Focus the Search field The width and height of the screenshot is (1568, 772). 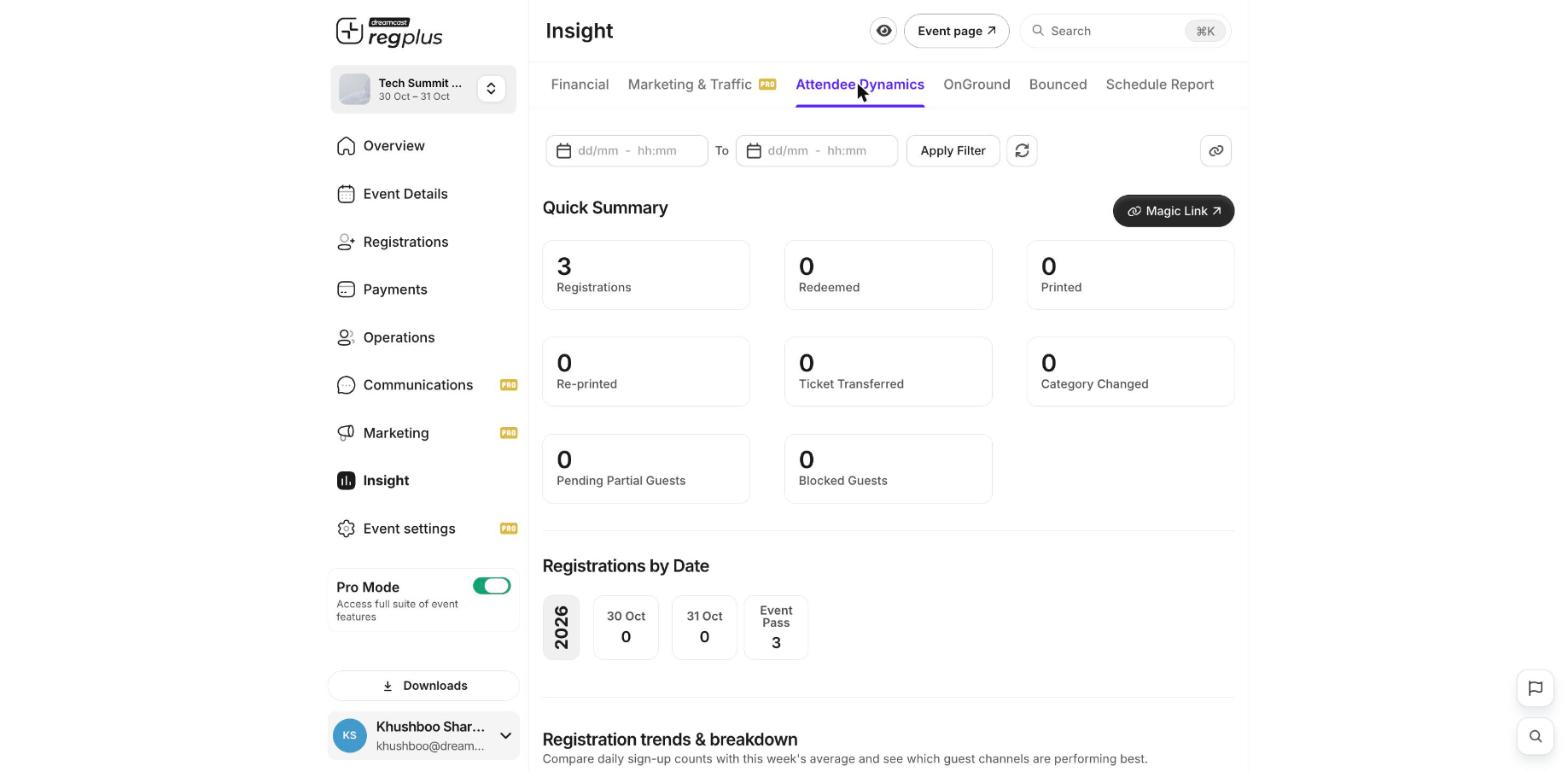tap(1126, 31)
